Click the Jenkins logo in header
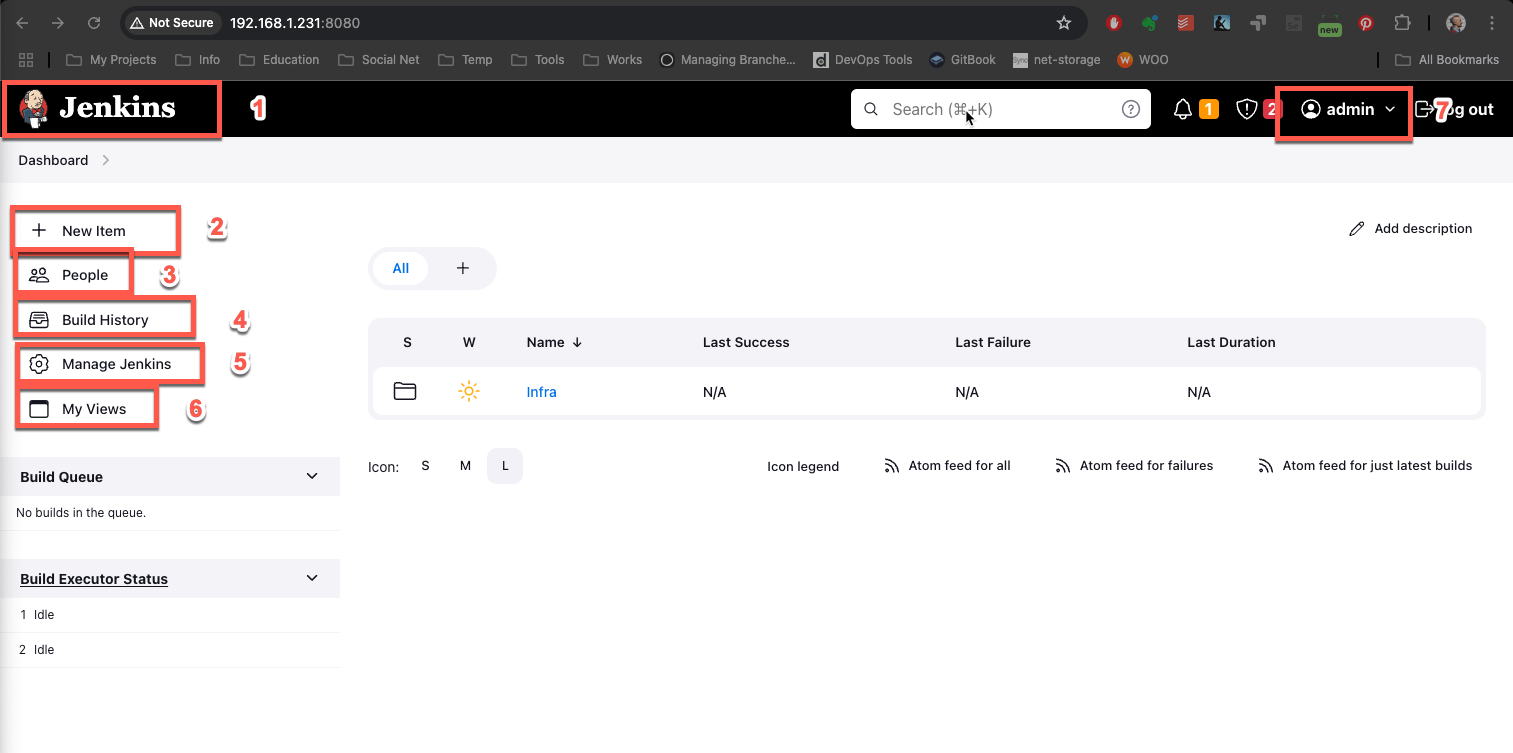 point(98,109)
